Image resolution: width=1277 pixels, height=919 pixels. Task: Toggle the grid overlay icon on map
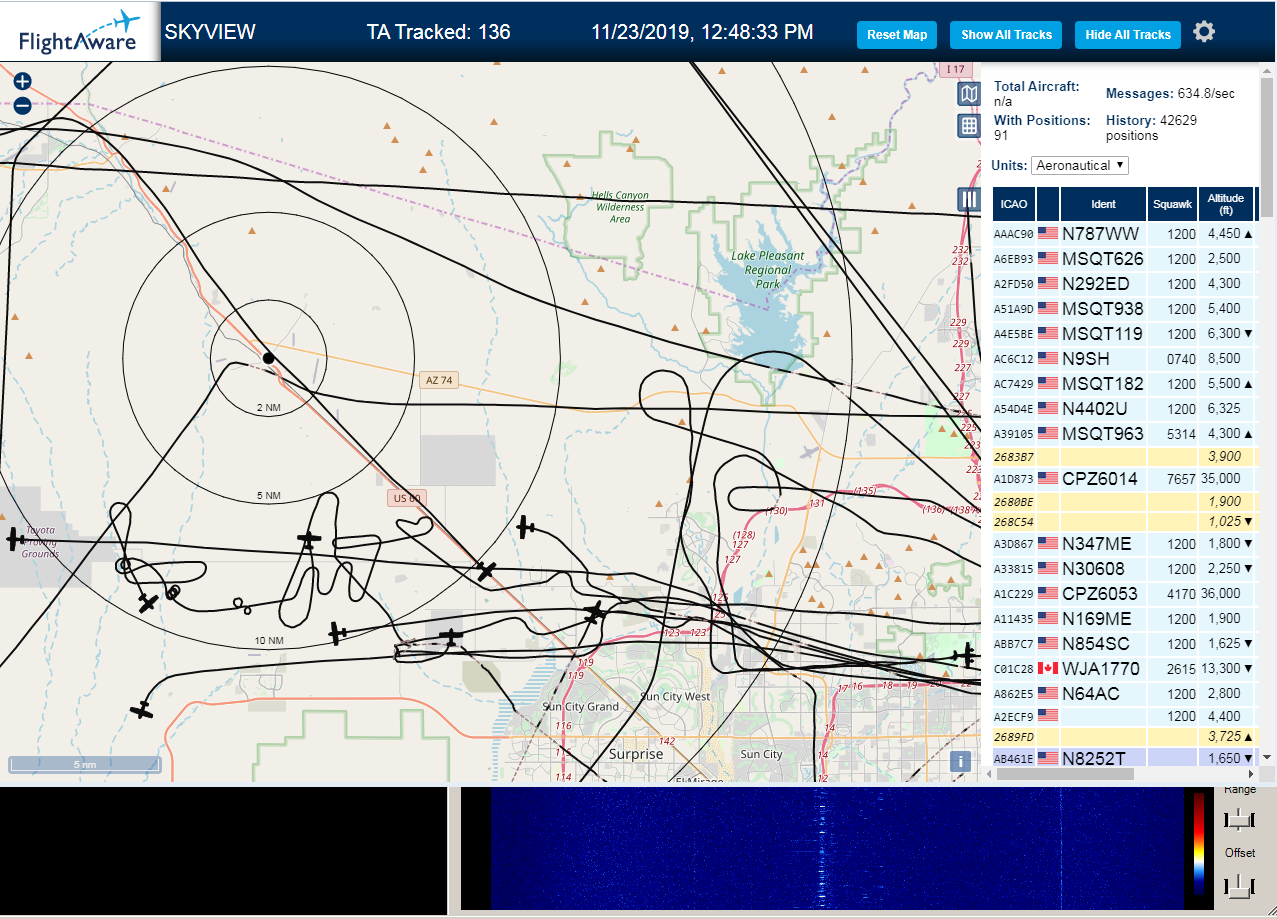pyautogui.click(x=969, y=125)
